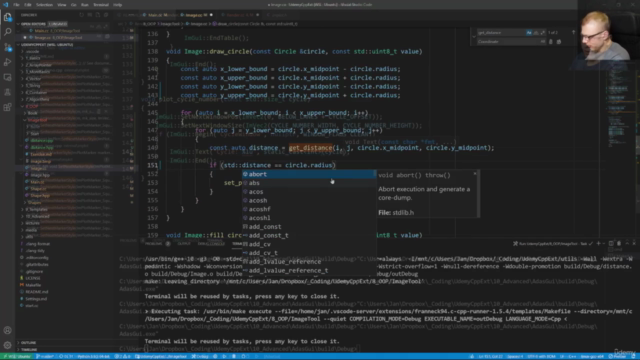Toggle replace mode chevron in find widget
This screenshot has height=360, width=640.
click(x=474, y=37)
